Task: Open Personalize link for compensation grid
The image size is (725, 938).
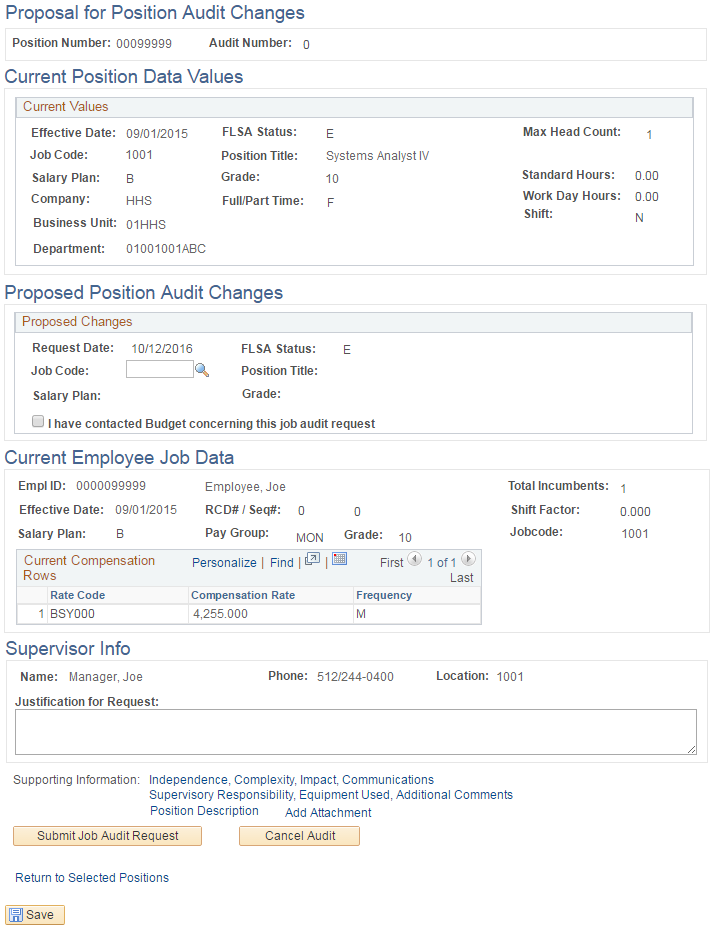Action: [224, 563]
